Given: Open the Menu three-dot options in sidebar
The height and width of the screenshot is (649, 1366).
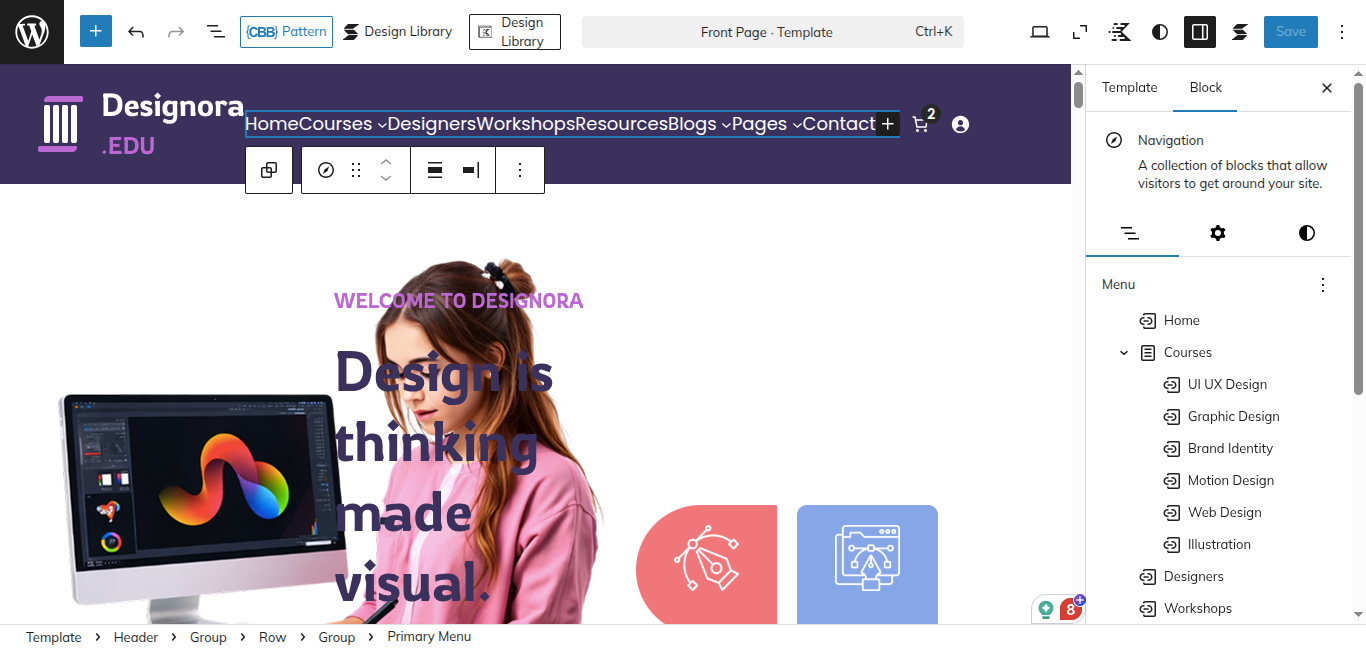Looking at the screenshot, I should pyautogui.click(x=1323, y=285).
